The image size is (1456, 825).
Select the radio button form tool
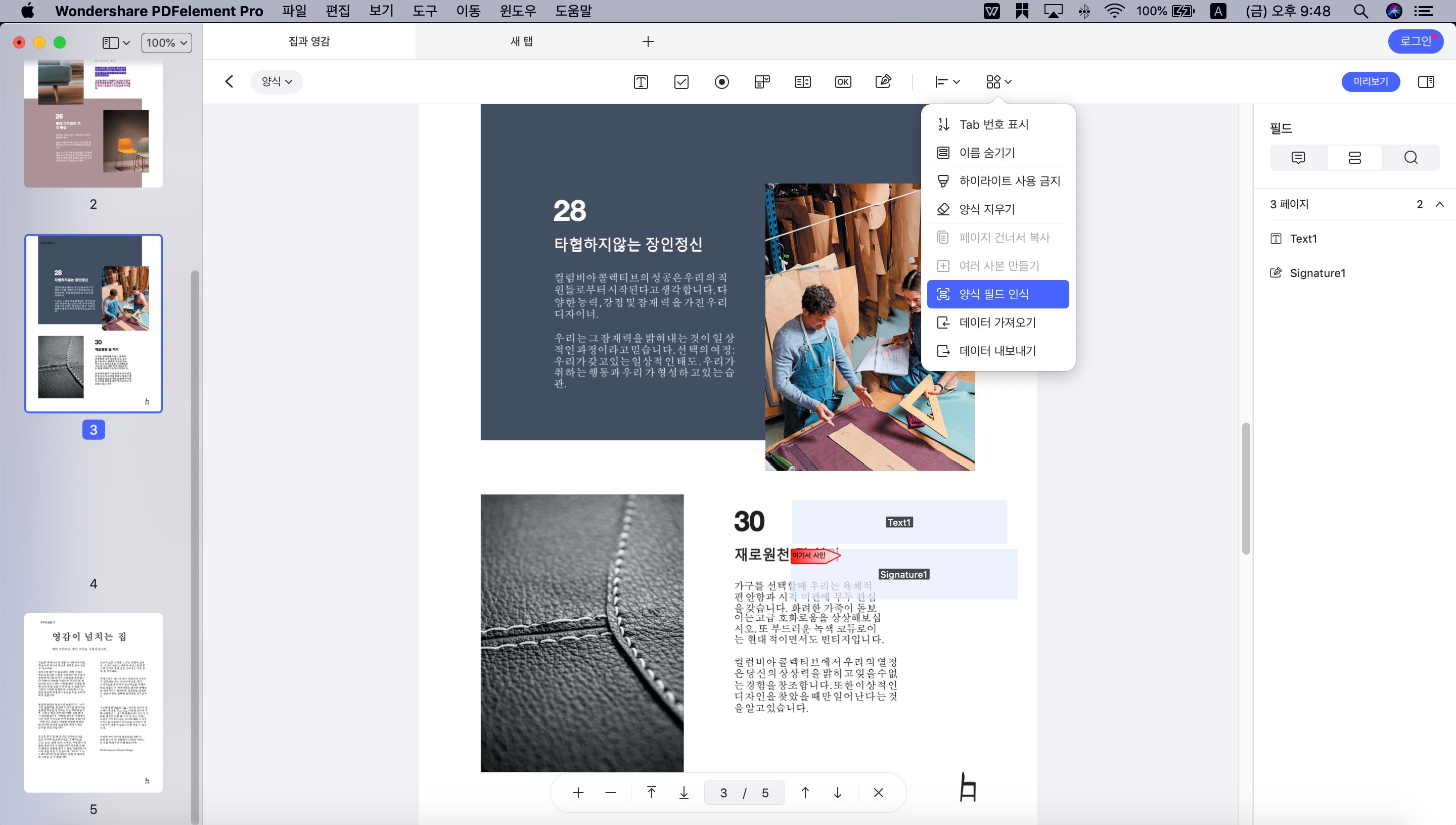[x=721, y=81]
